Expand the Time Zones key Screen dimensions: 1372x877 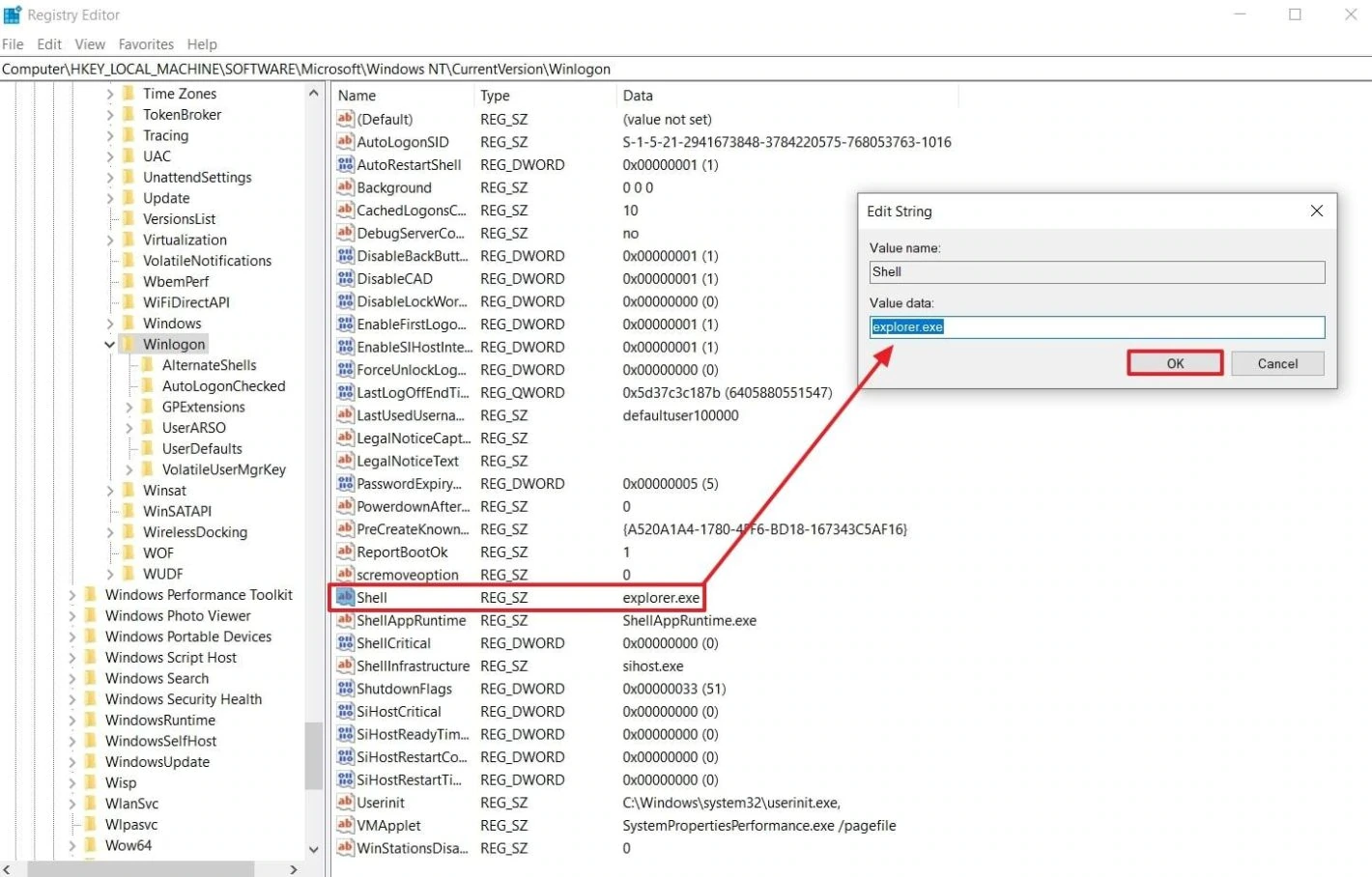coord(110,94)
